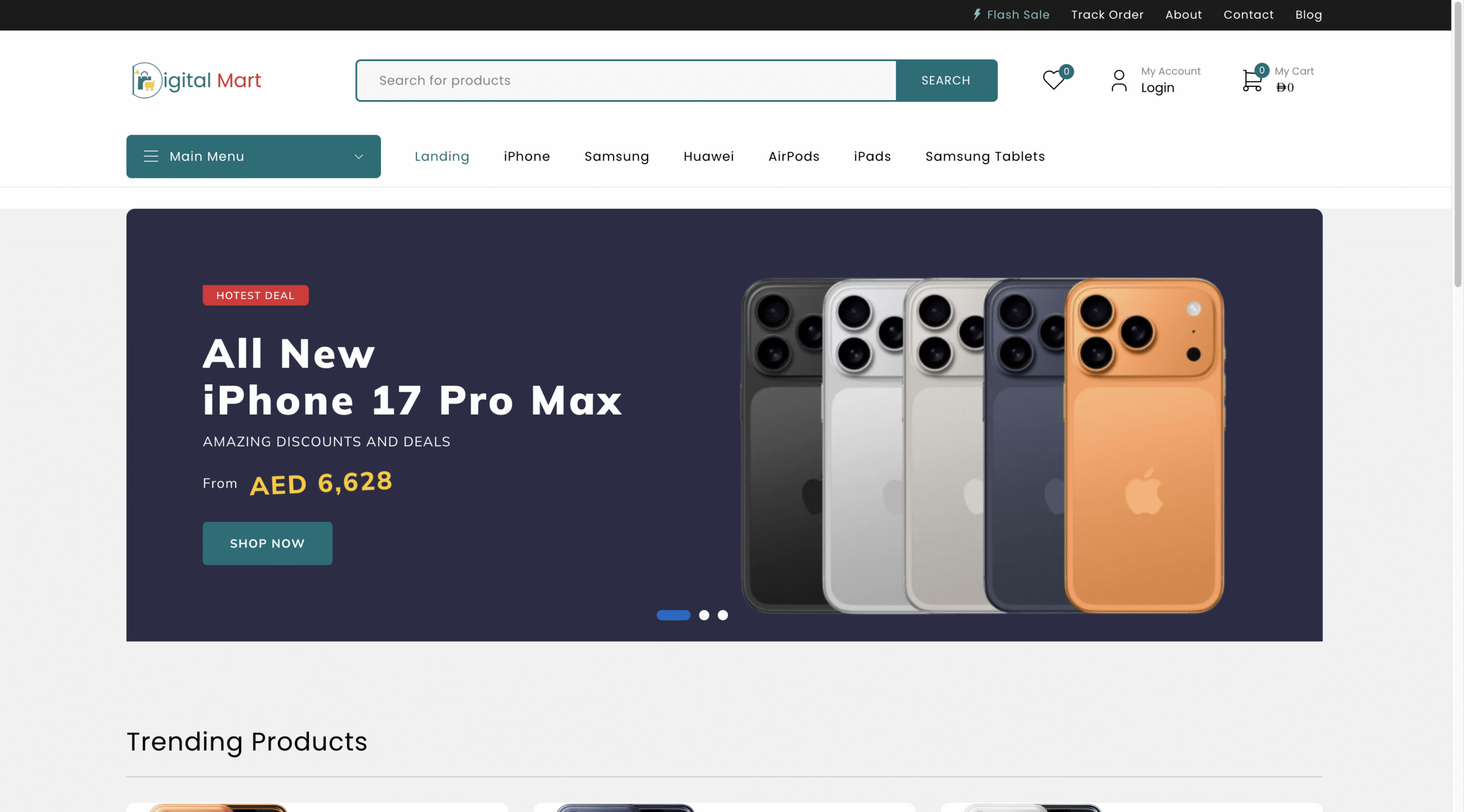
Task: Click the iPhone 17 Pro Max banner image
Action: pyautogui.click(x=982, y=446)
